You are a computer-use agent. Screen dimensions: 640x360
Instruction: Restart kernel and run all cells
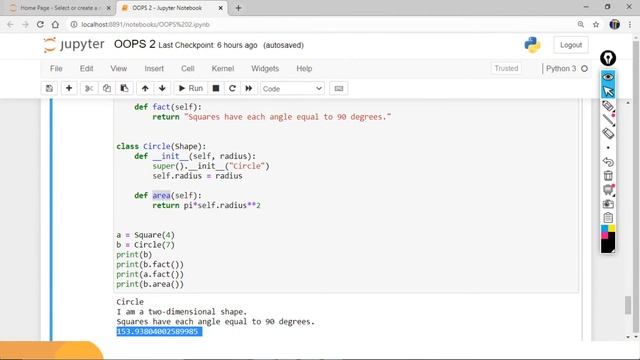tap(249, 89)
